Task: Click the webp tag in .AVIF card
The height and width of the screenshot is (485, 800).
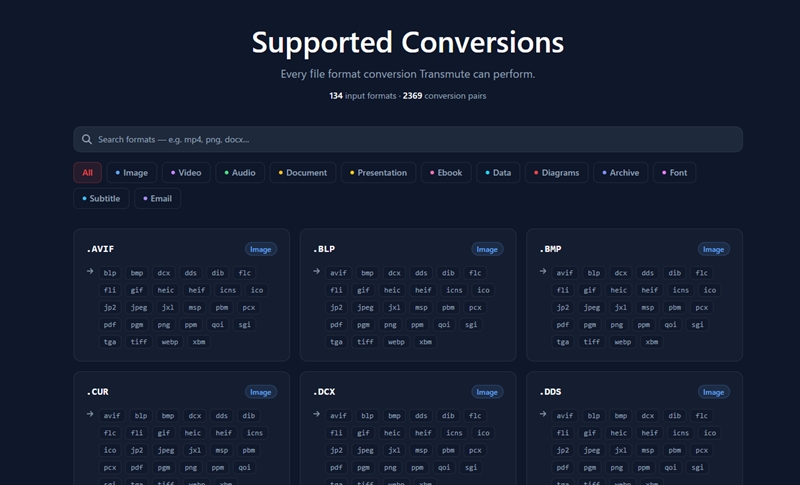Action: (169, 342)
